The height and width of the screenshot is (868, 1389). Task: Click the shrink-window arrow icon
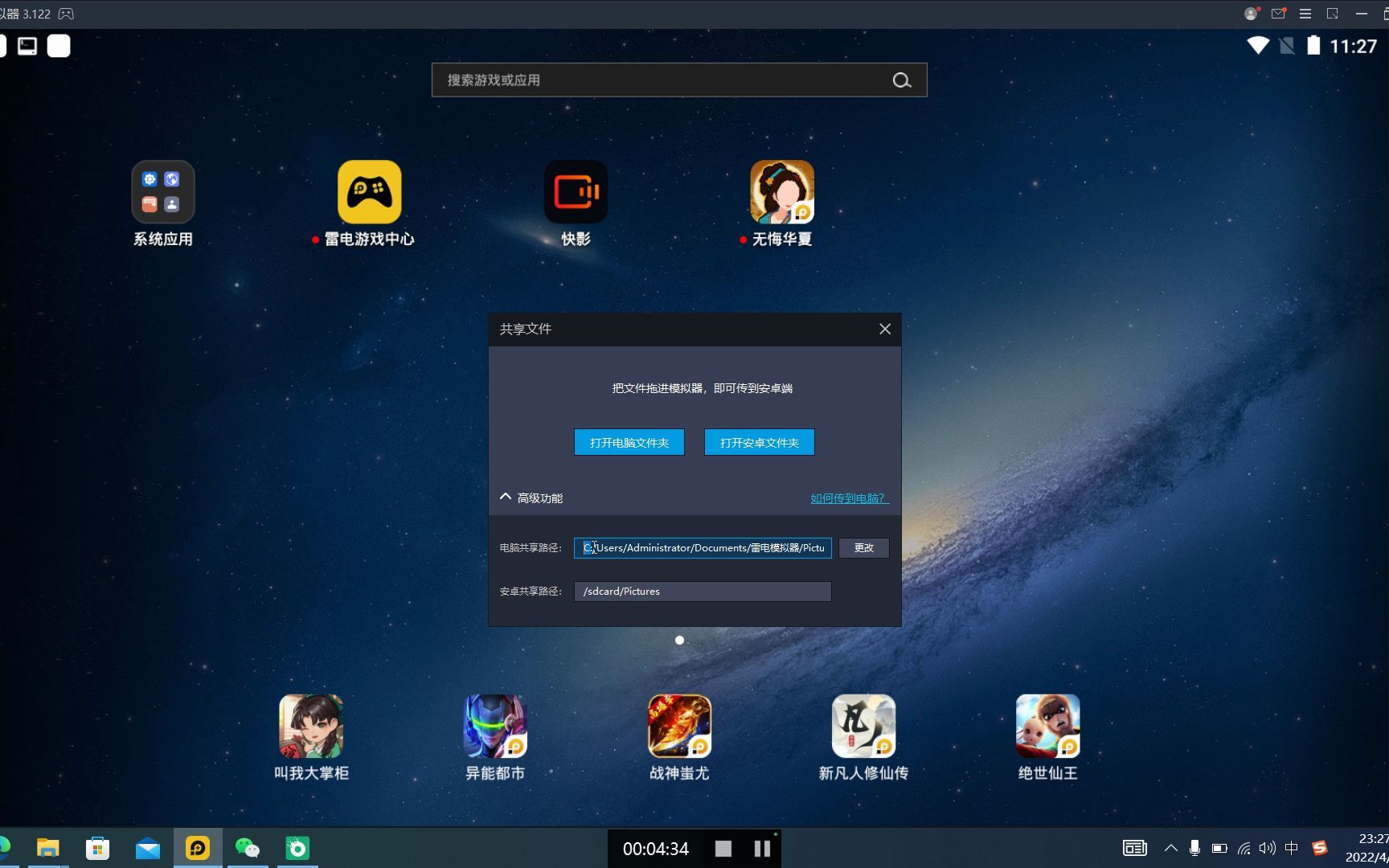[x=1333, y=14]
